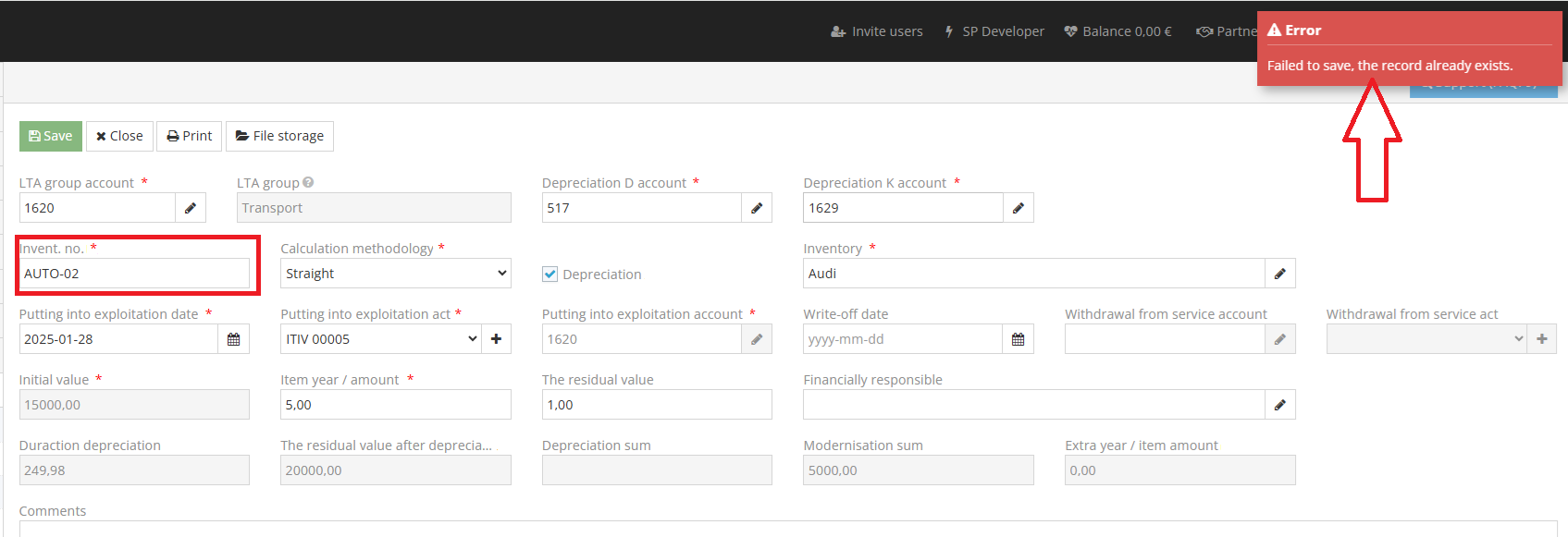Click pencil icon beside Inventory Audi field

[1280, 274]
